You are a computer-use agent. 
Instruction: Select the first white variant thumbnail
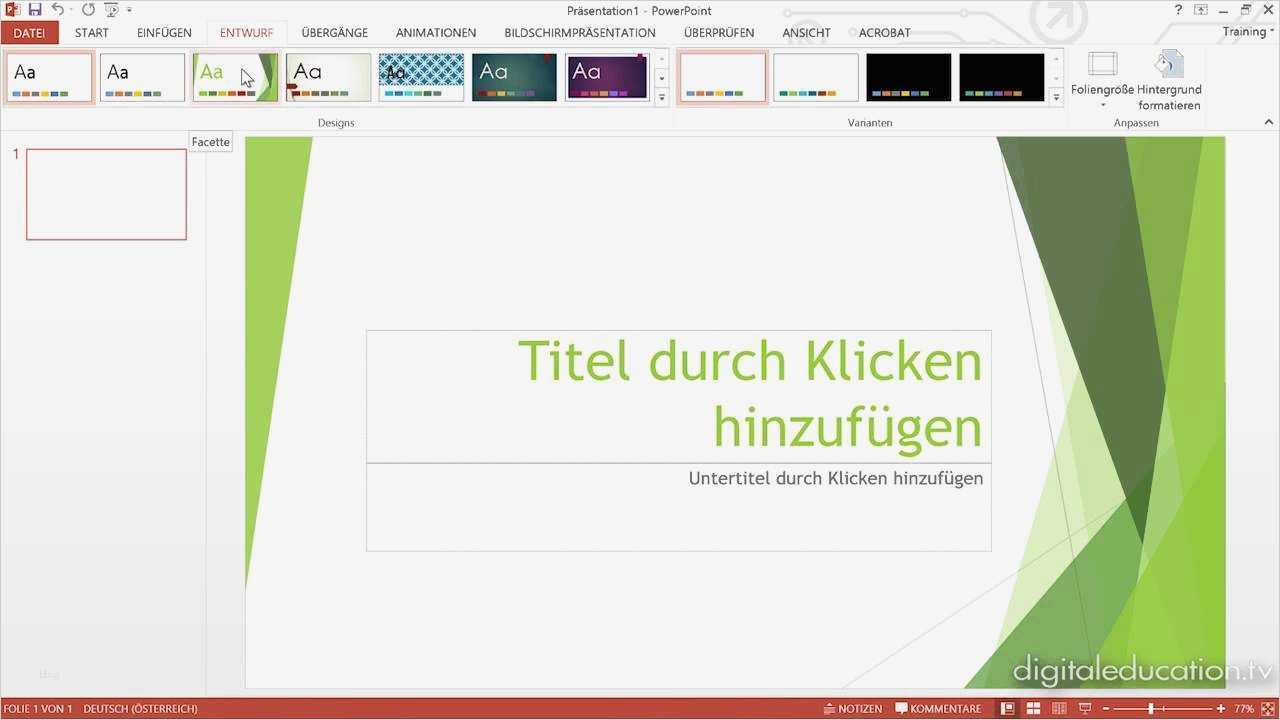click(722, 77)
